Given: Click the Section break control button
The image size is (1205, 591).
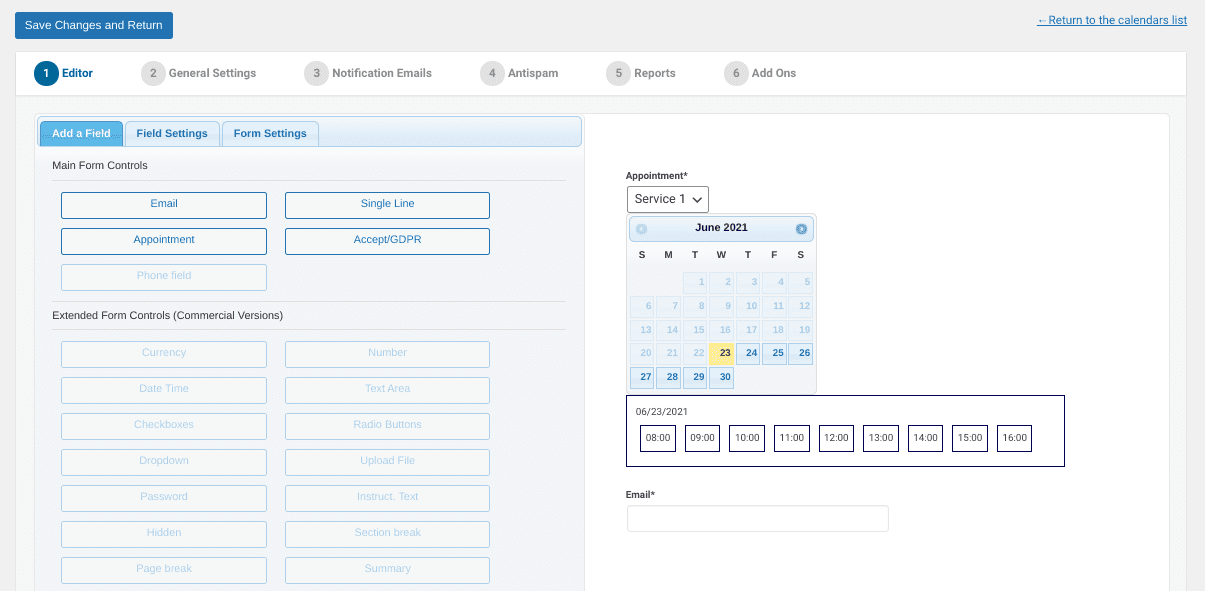Looking at the screenshot, I should pos(387,534).
